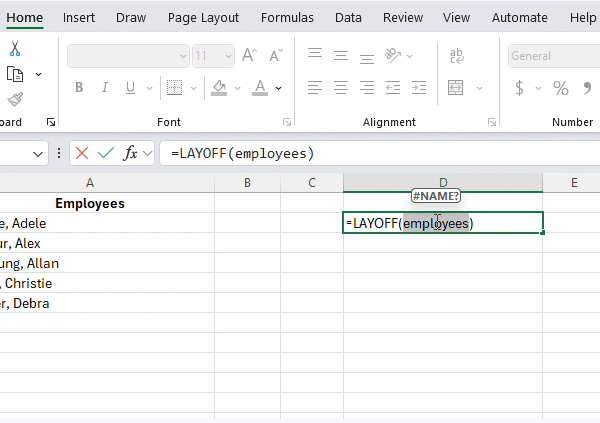This screenshot has height=423, width=600.
Task: Click the Insert Function fx icon
Action: (x=131, y=153)
